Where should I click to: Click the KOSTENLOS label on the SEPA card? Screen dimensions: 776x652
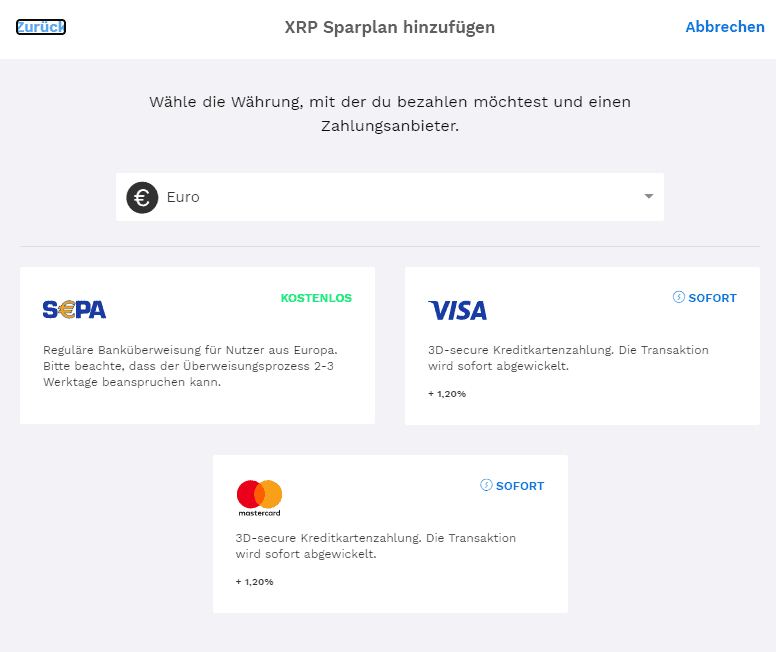pyautogui.click(x=316, y=298)
